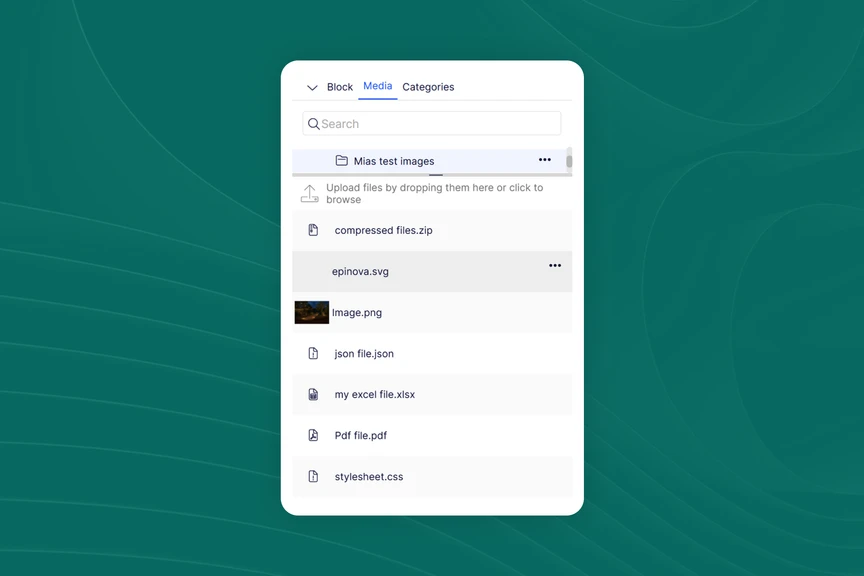
Task: Click the folder tree scrollbar handle
Action: point(569,160)
